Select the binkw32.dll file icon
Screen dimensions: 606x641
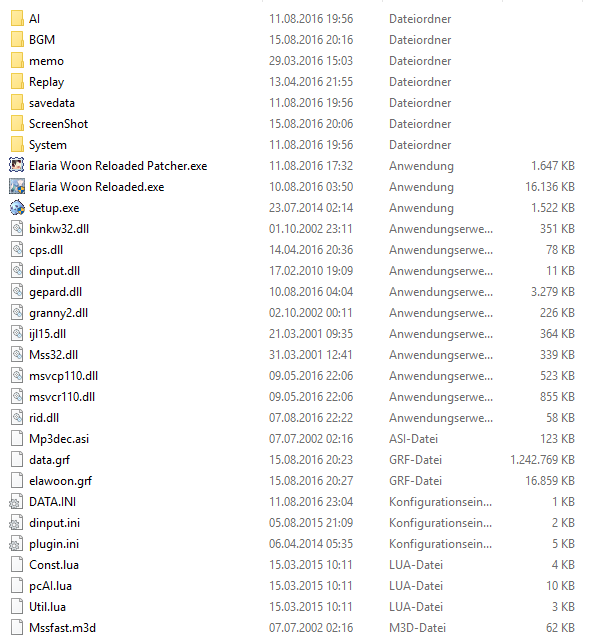pyautogui.click(x=17, y=229)
